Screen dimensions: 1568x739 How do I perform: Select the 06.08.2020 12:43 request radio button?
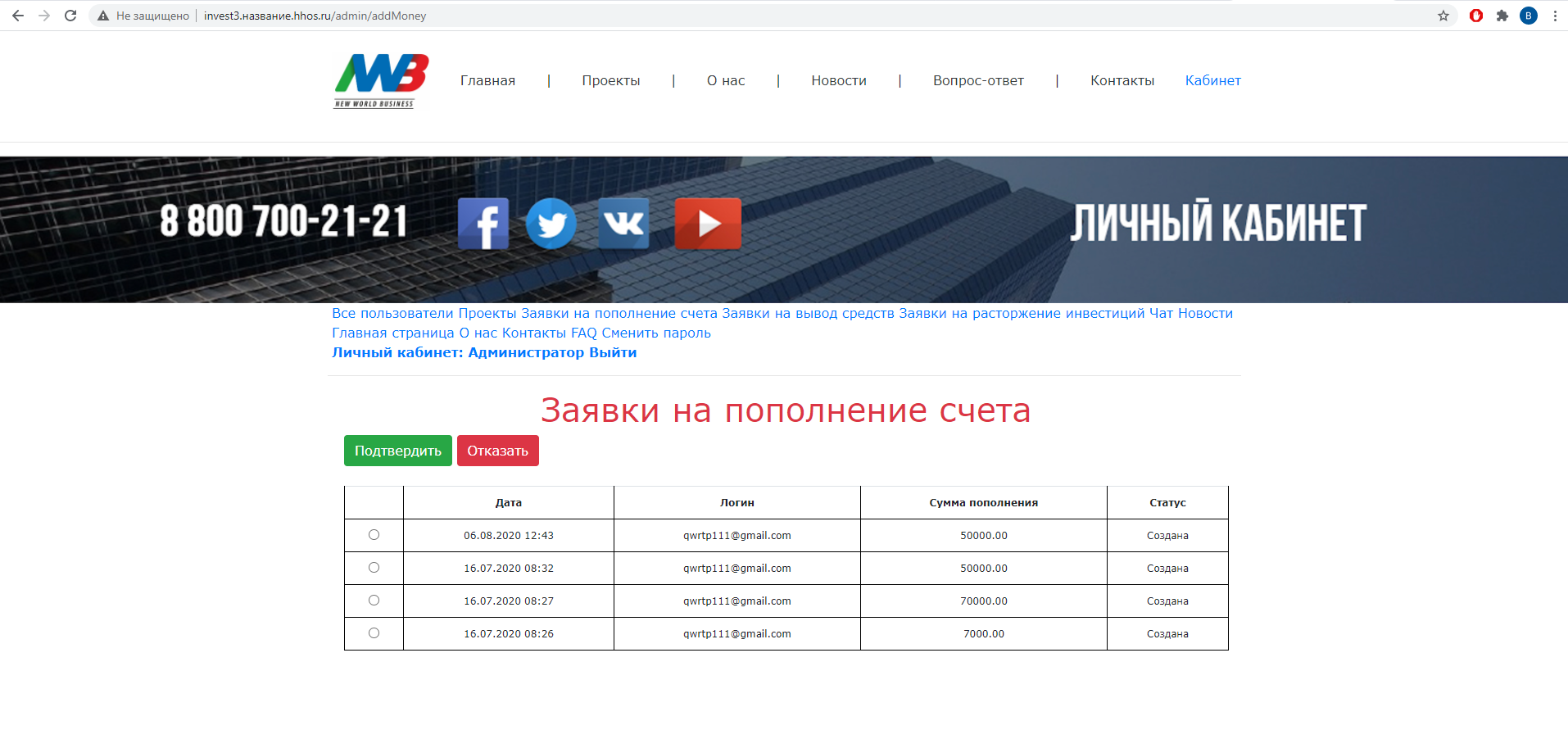[x=374, y=535]
